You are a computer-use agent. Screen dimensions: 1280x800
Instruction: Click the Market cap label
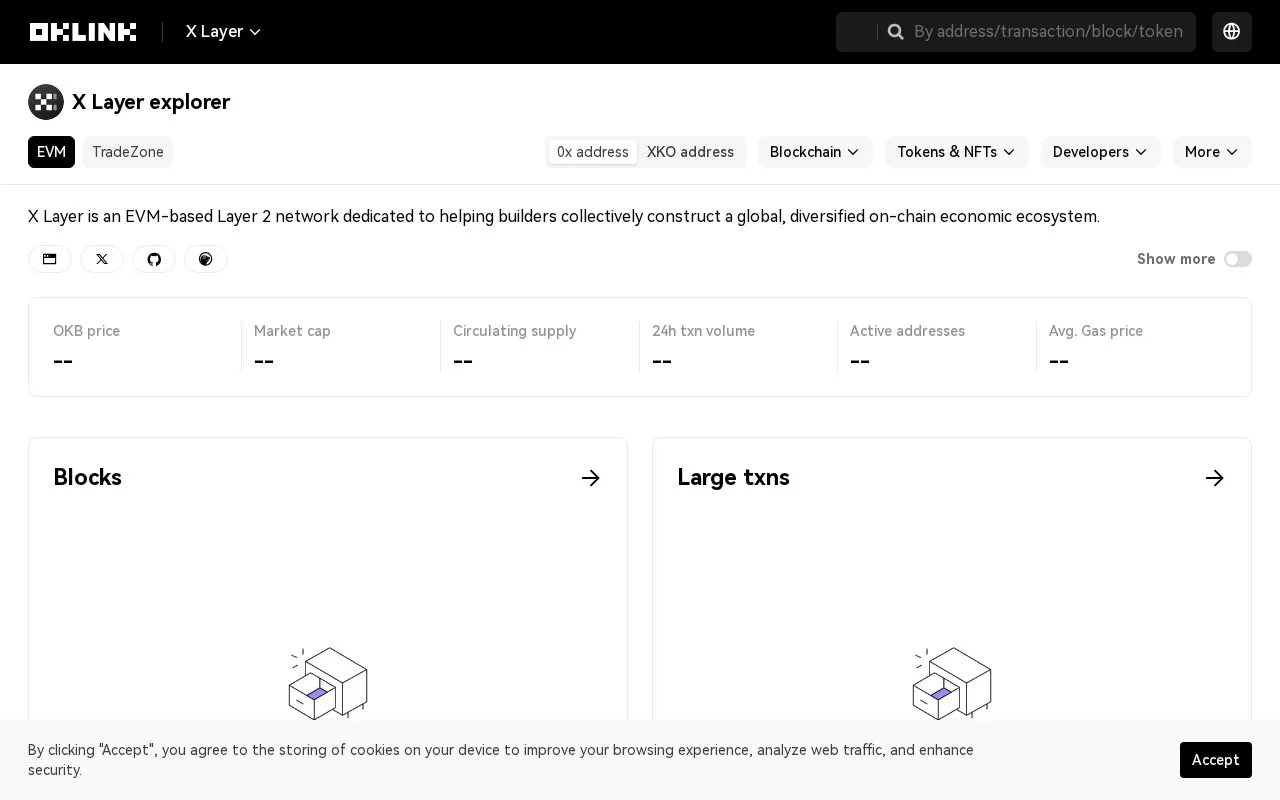pyautogui.click(x=292, y=331)
